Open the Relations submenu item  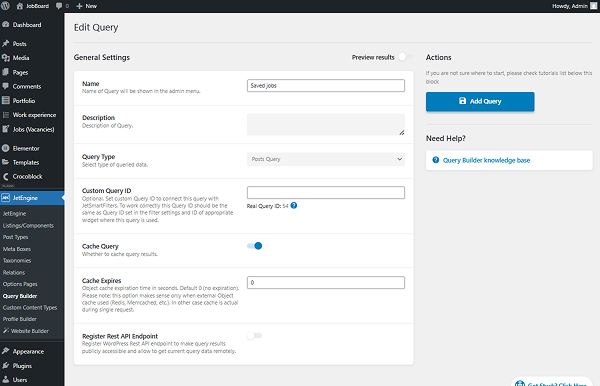click(14, 272)
